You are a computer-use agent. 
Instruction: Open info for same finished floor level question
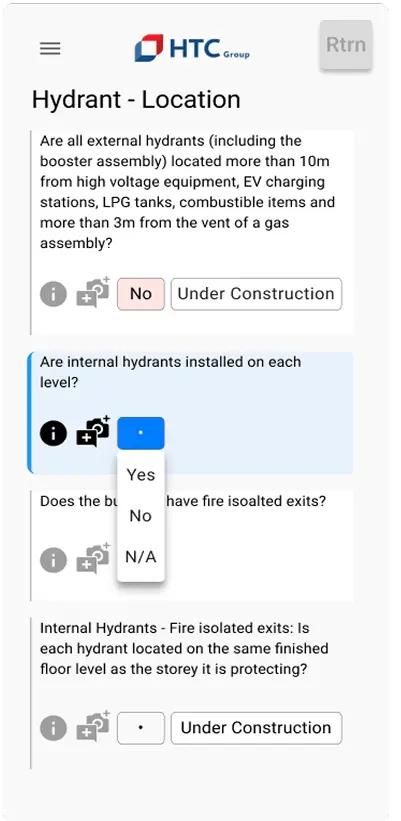53,728
